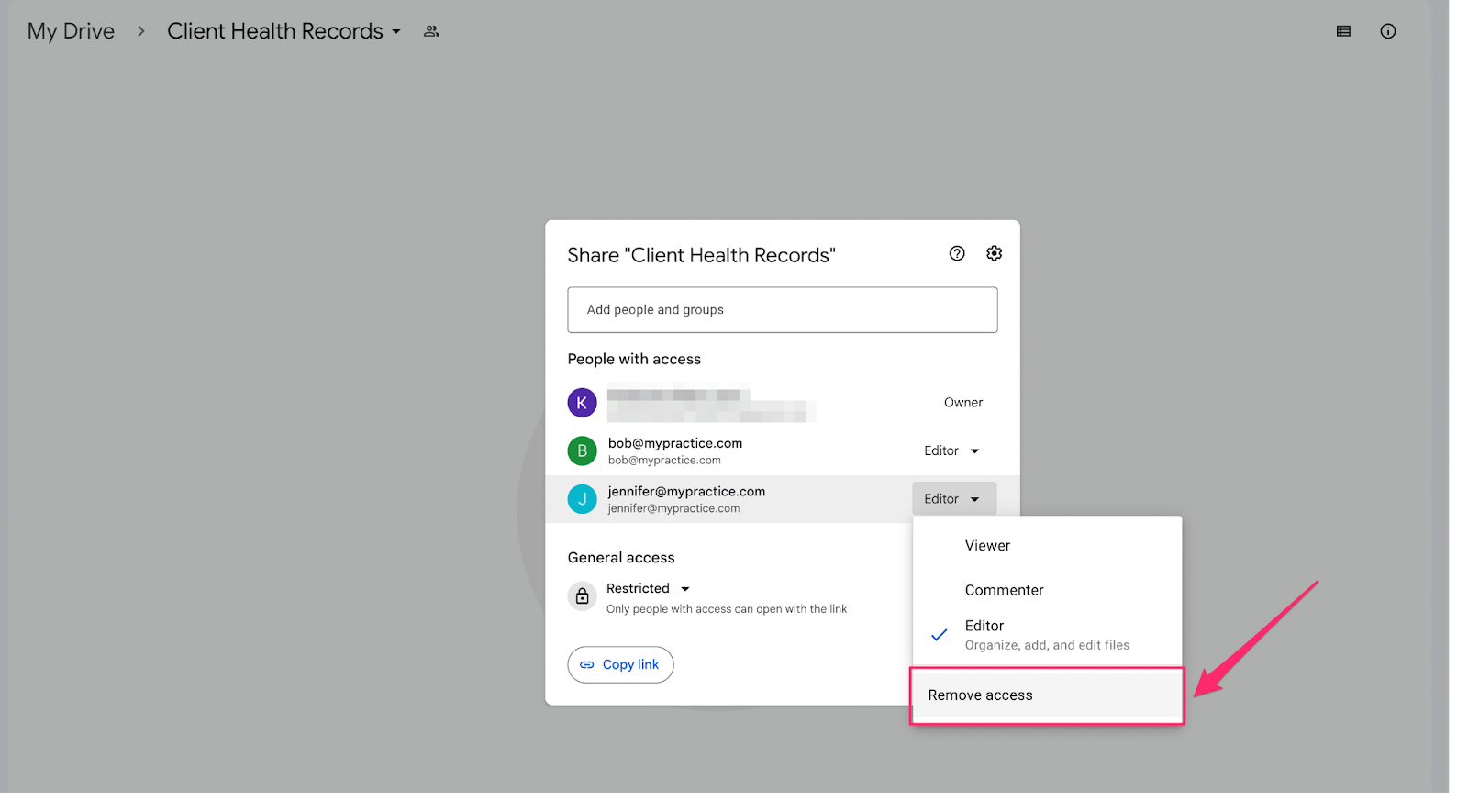This screenshot has width=1468, height=812.
Task: Open share settings gear icon
Action: click(994, 253)
